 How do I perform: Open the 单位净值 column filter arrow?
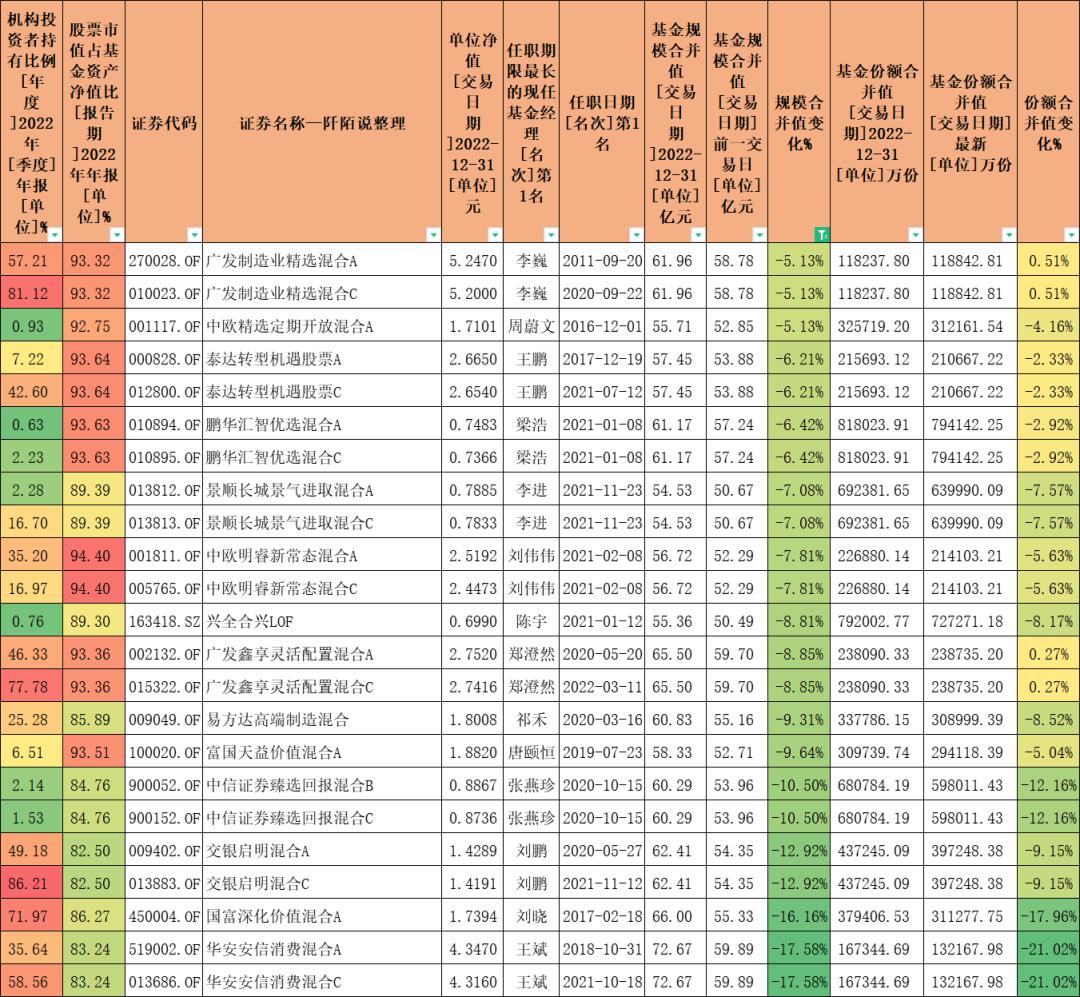pos(495,235)
